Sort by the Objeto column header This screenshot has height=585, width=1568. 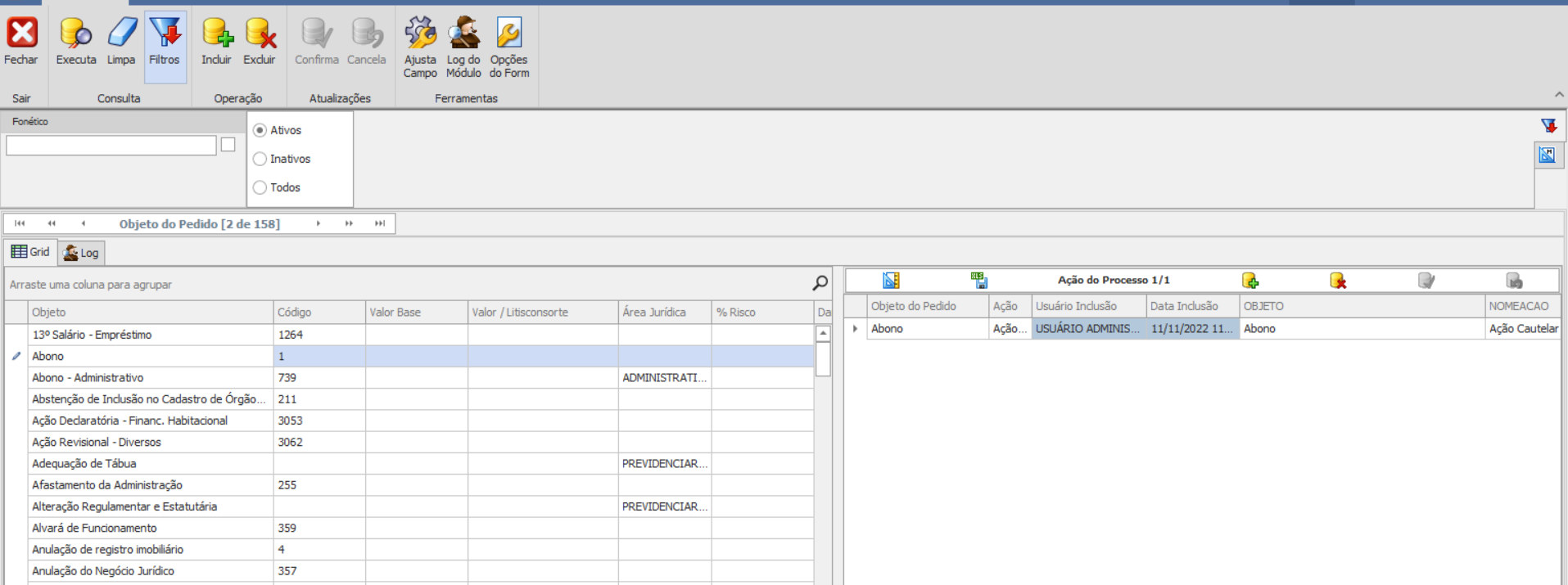(151, 312)
